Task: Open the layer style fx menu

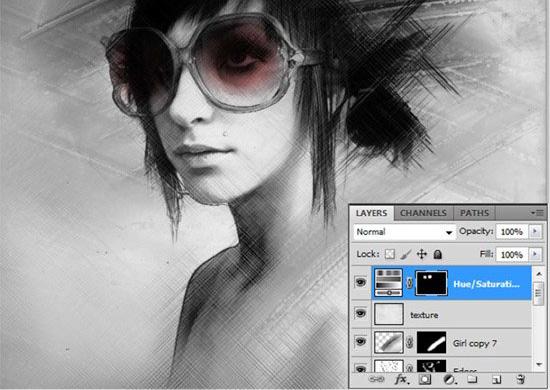Action: tap(402, 379)
